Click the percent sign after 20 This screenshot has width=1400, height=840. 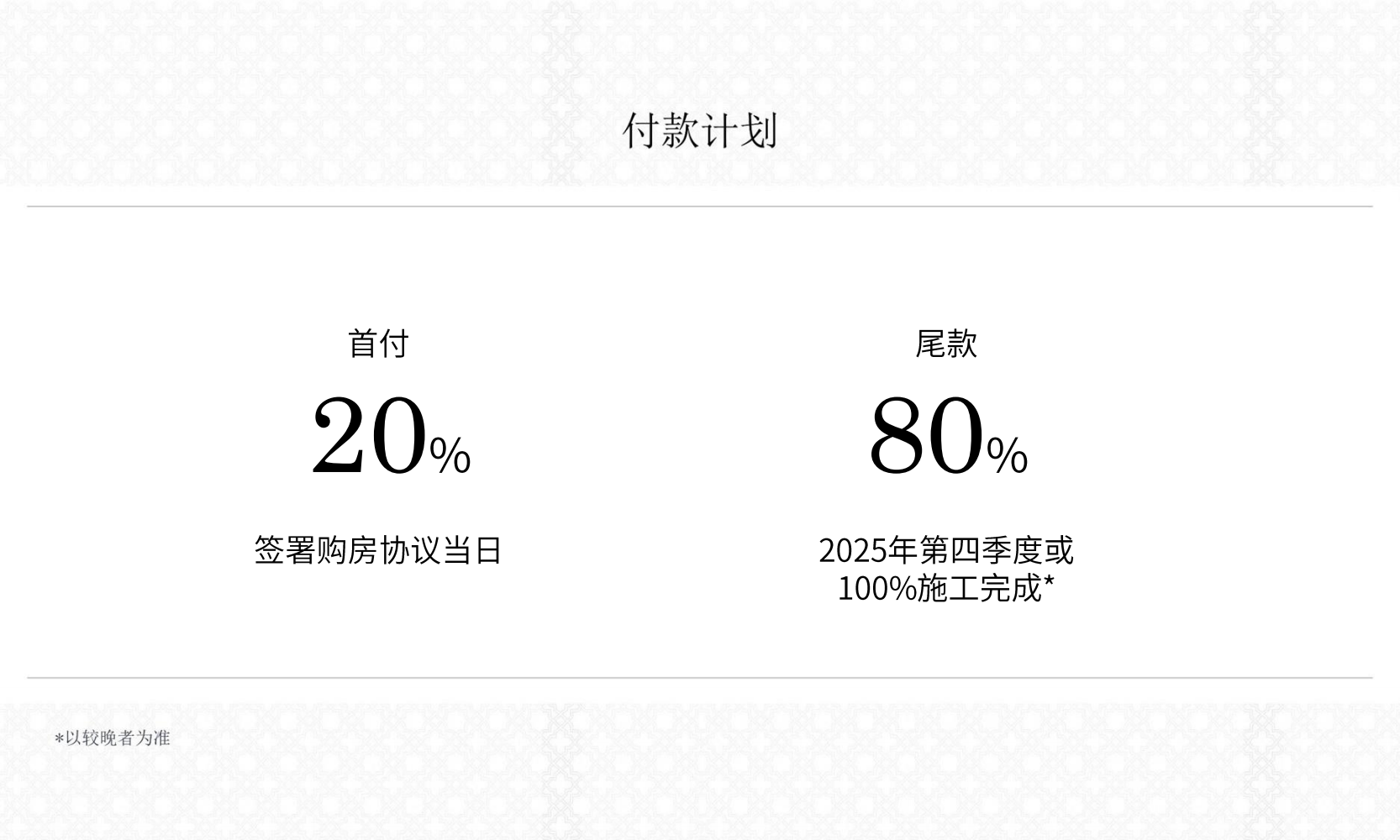point(450,455)
